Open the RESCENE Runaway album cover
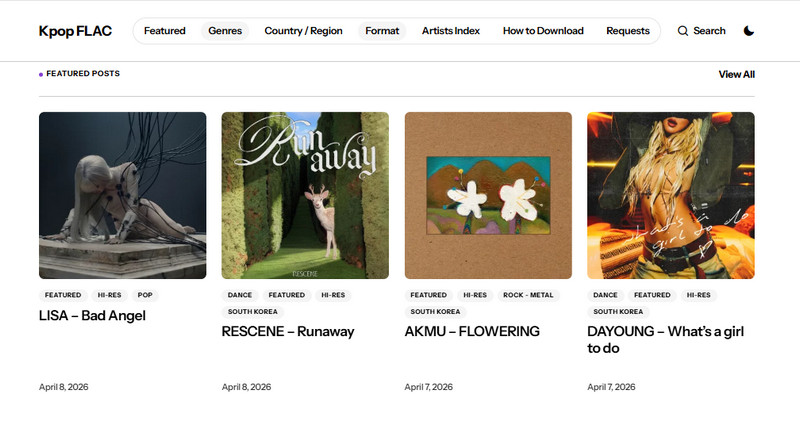This screenshot has width=800, height=425. (x=305, y=195)
